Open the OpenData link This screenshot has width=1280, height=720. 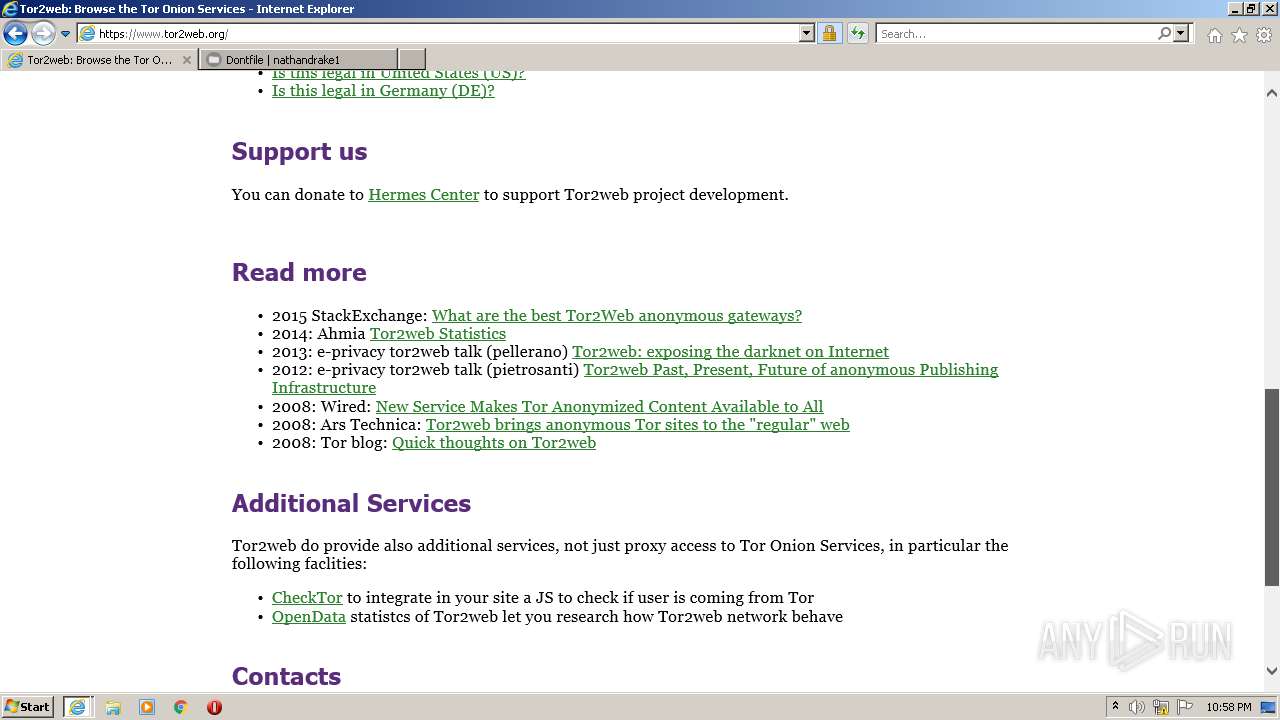(x=309, y=616)
